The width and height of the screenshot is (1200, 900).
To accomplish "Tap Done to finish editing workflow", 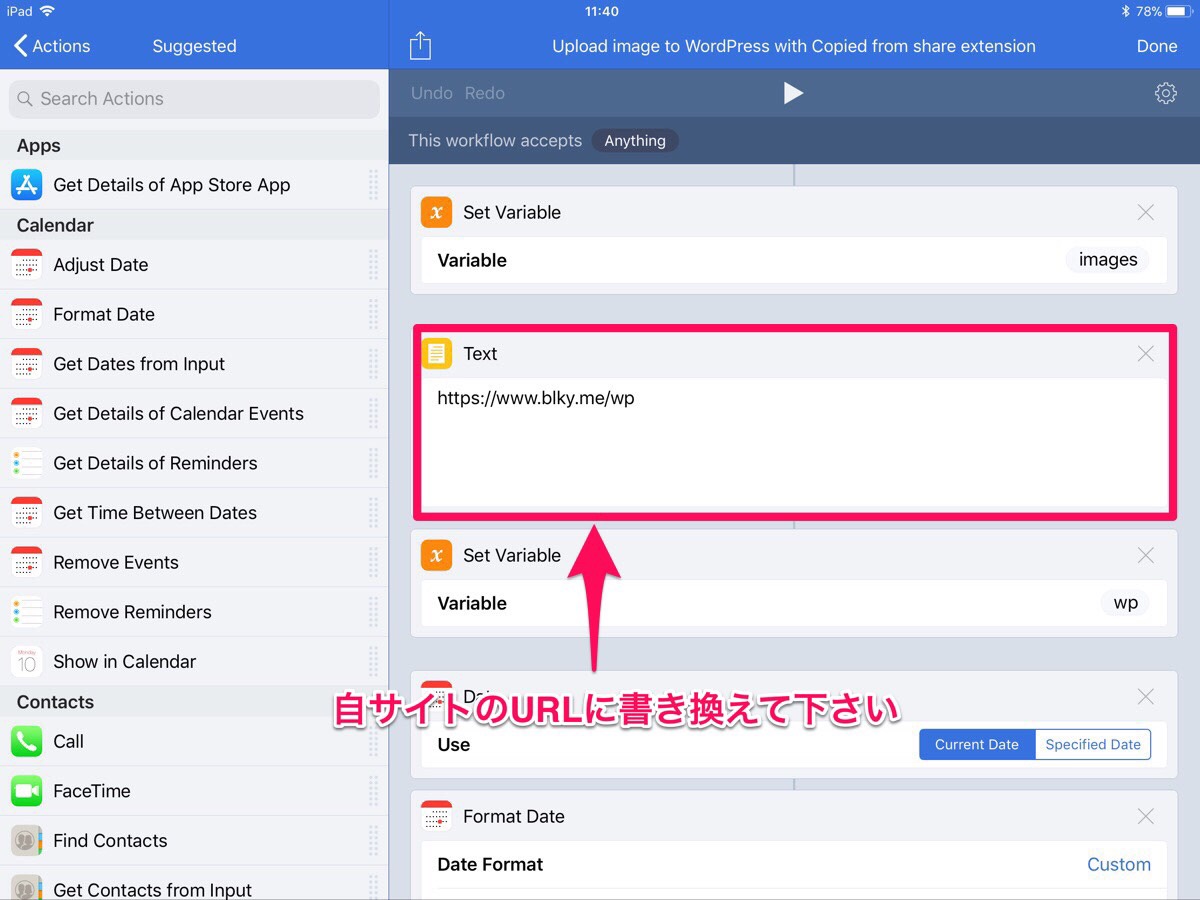I will click(x=1157, y=46).
